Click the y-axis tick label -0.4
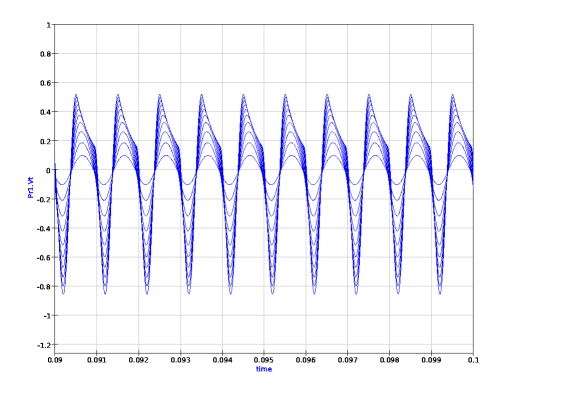The image size is (585, 413). pyautogui.click(x=44, y=228)
